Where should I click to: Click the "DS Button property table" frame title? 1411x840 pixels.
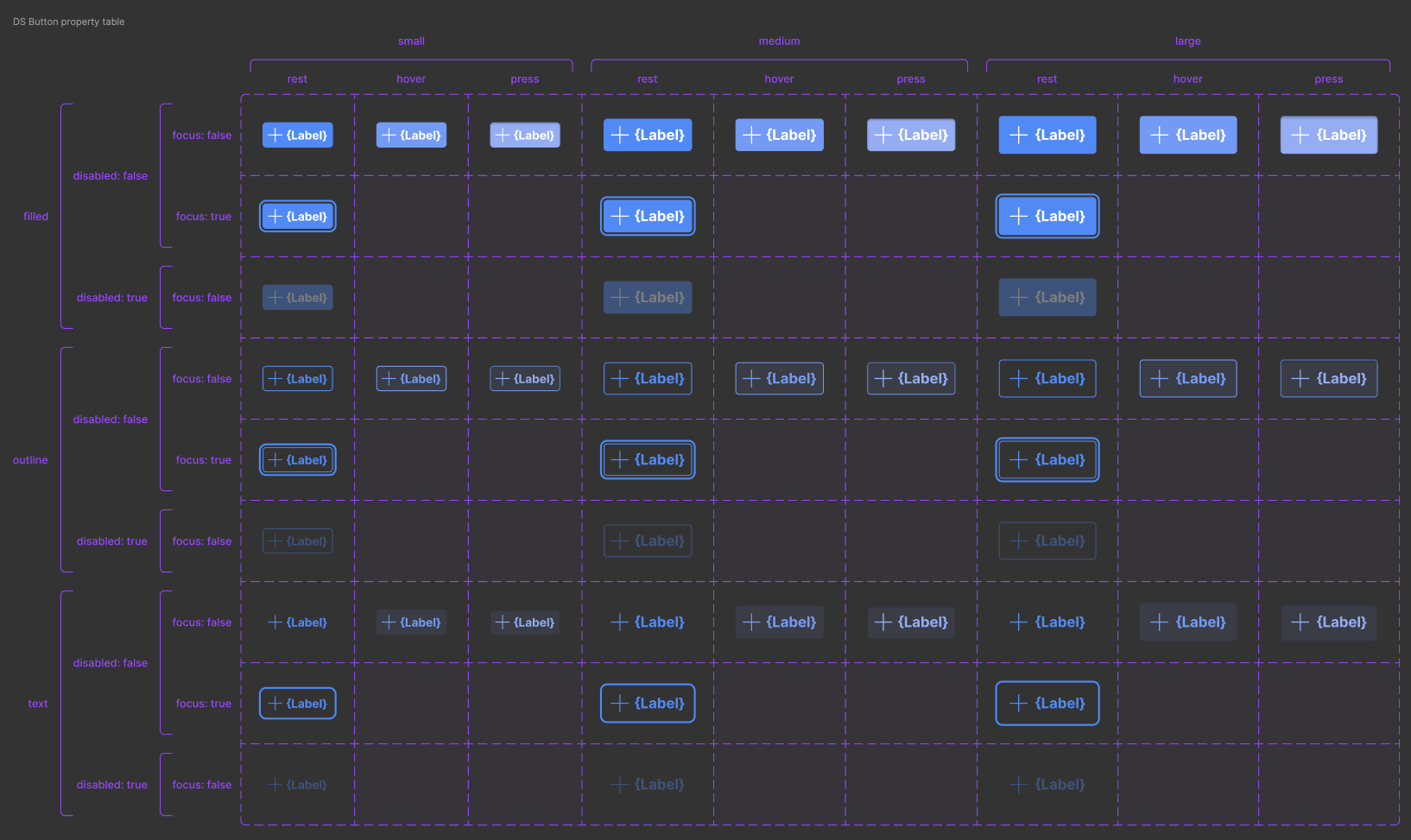pyautogui.click(x=69, y=22)
